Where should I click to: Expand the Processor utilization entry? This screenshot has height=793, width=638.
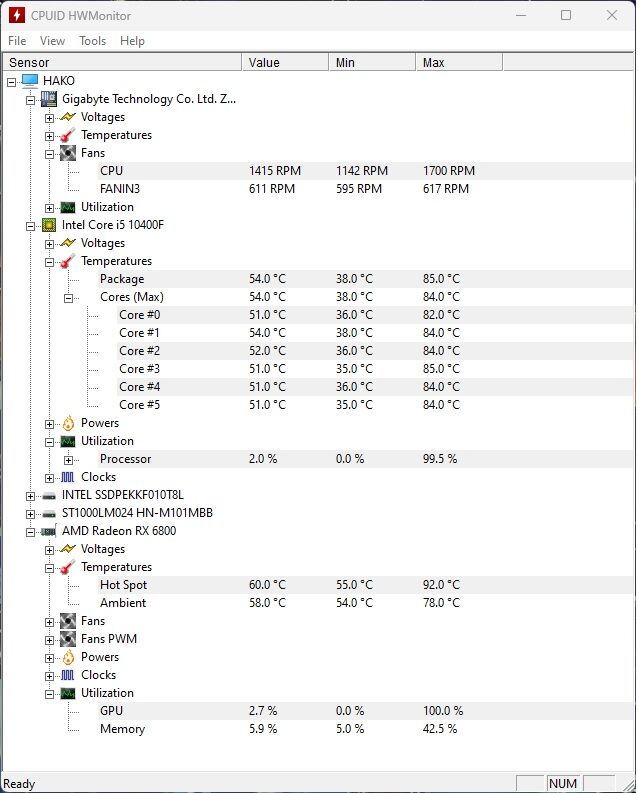(x=68, y=460)
